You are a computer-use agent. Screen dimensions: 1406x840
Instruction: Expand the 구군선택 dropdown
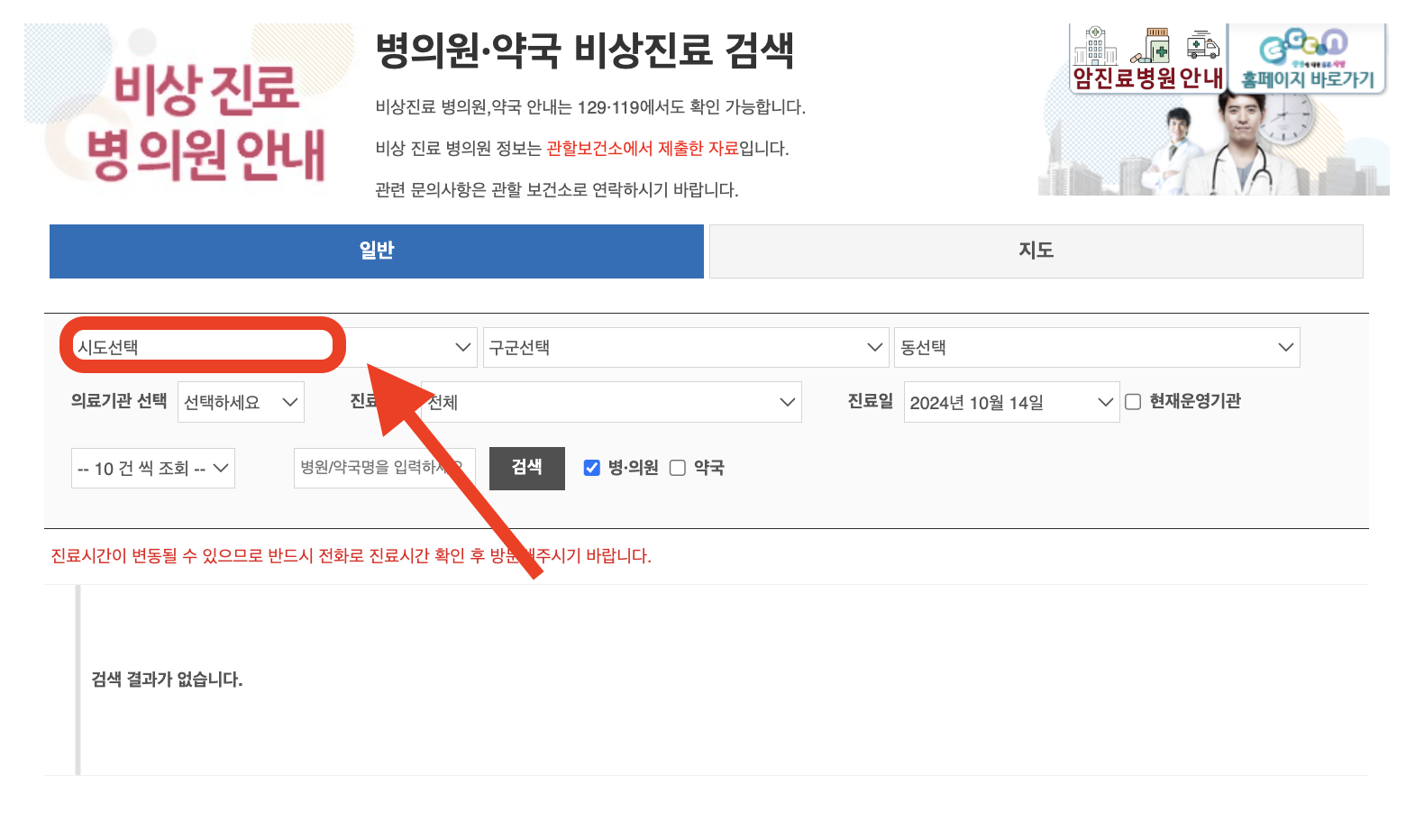pyautogui.click(x=685, y=347)
